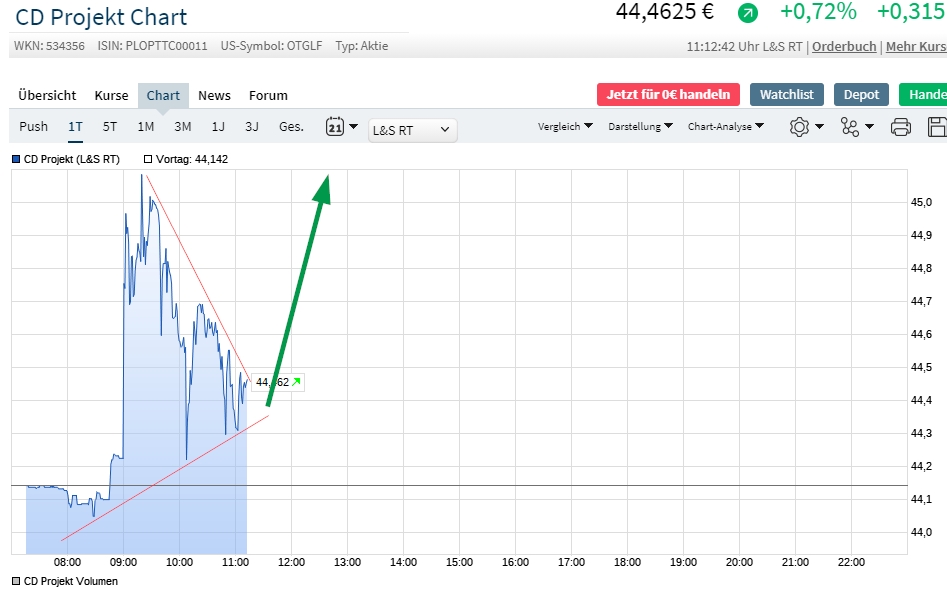This screenshot has width=947, height=589.
Task: Click the +0,72% change value
Action: click(x=818, y=11)
